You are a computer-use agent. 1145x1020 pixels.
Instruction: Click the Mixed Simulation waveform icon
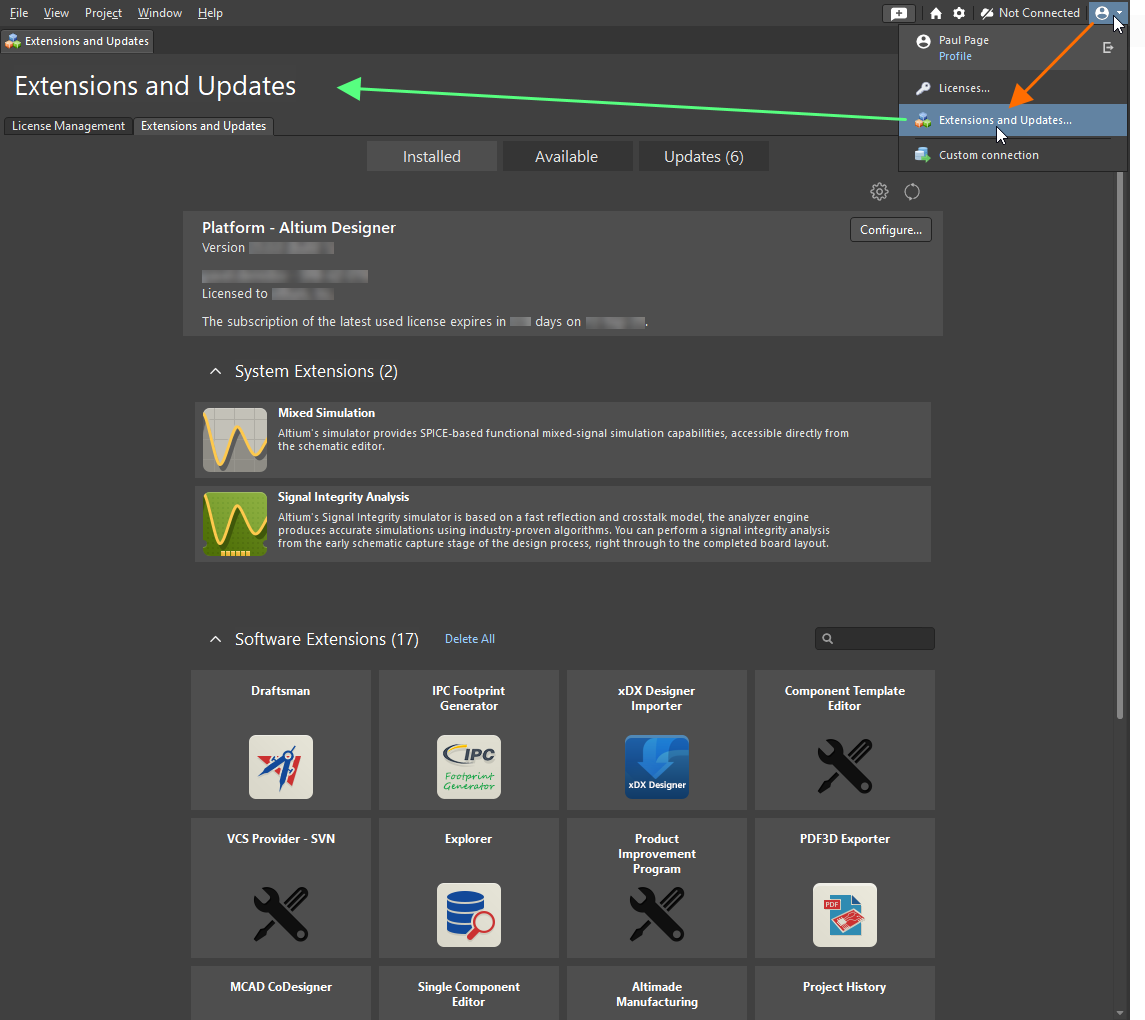click(234, 439)
